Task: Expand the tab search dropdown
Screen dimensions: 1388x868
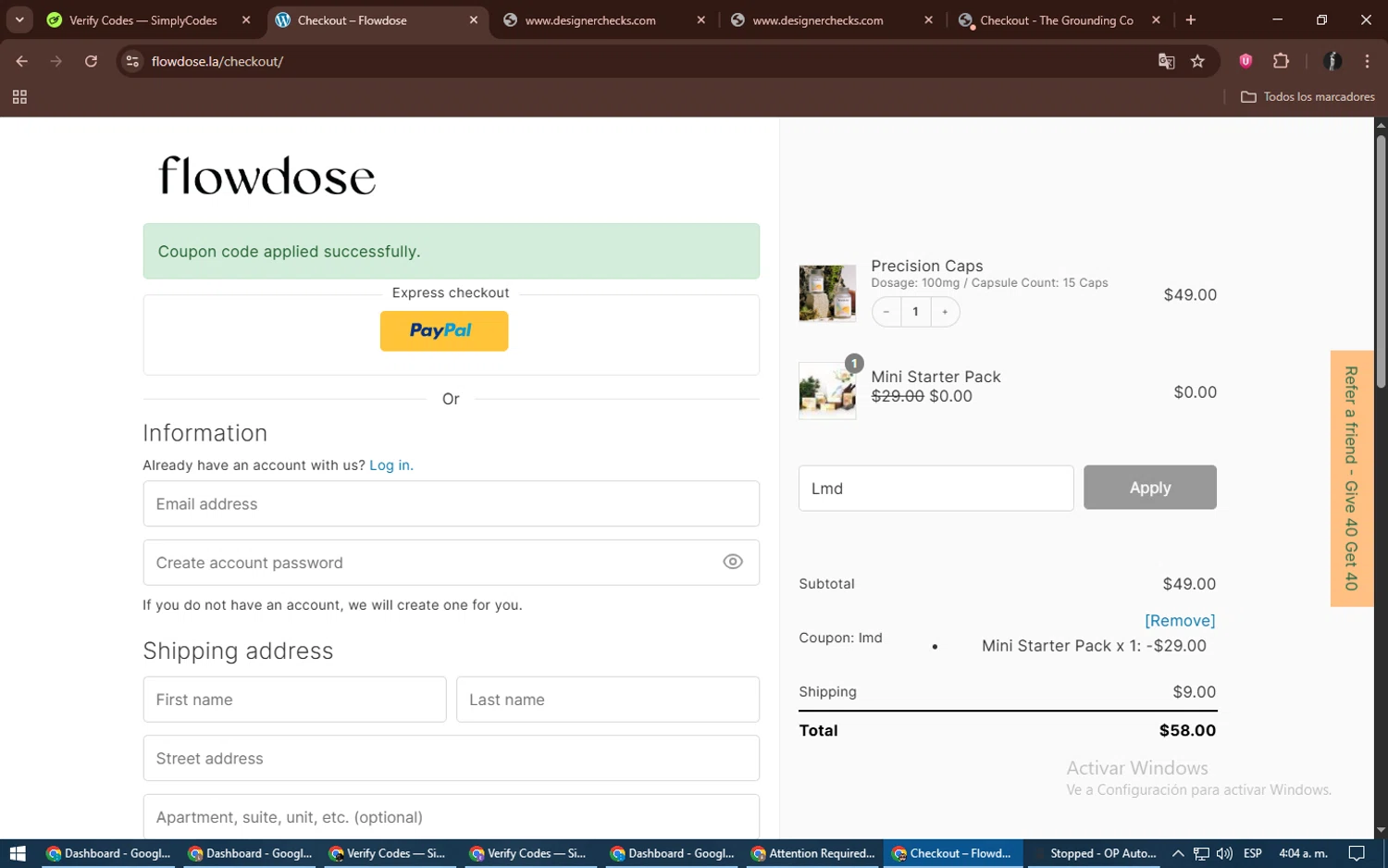Action: pyautogui.click(x=19, y=19)
